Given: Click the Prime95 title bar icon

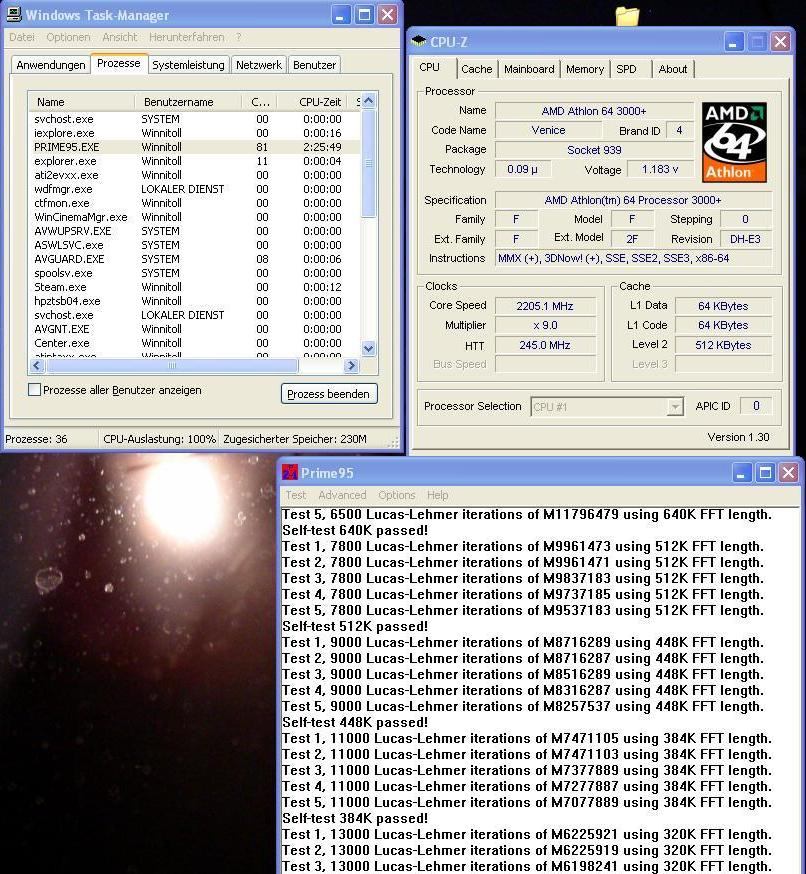Looking at the screenshot, I should 290,473.
